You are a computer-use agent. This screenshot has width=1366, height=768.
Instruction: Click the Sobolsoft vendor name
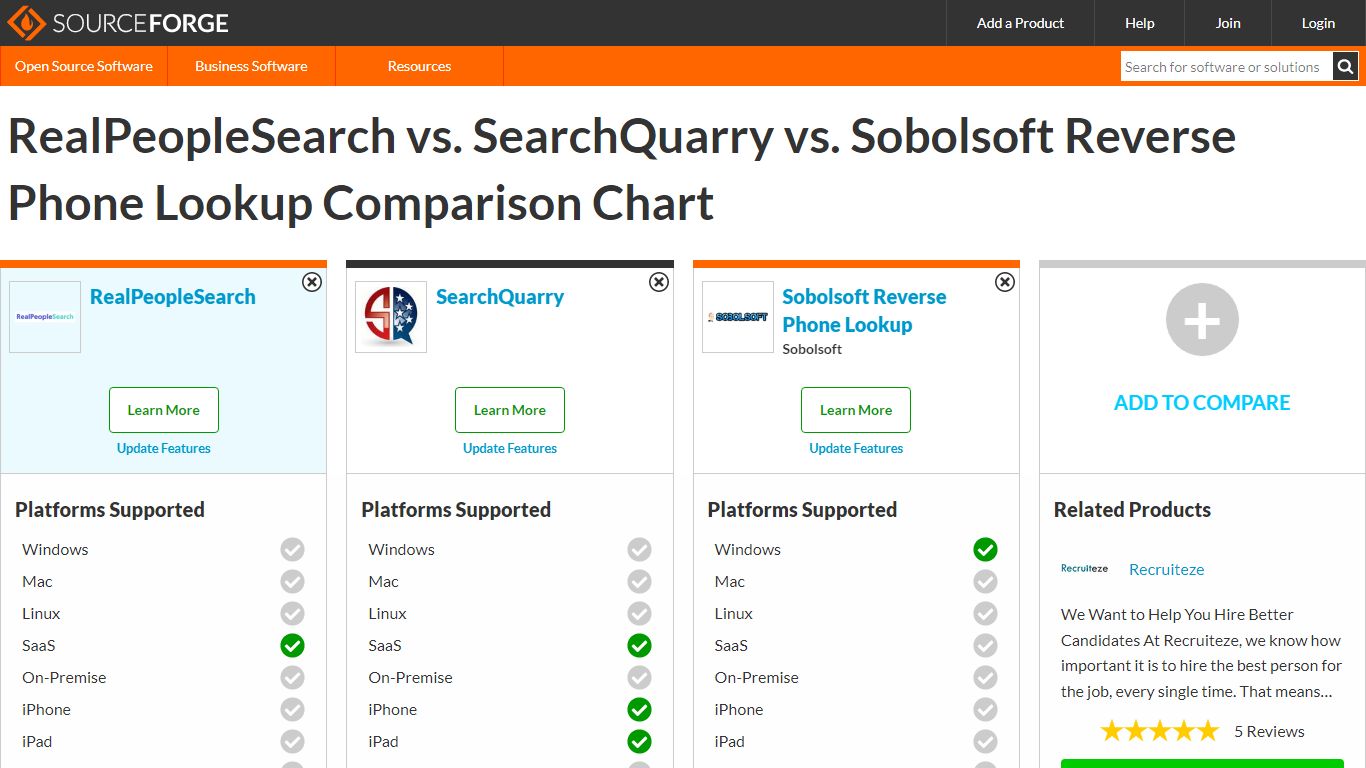tap(812, 349)
